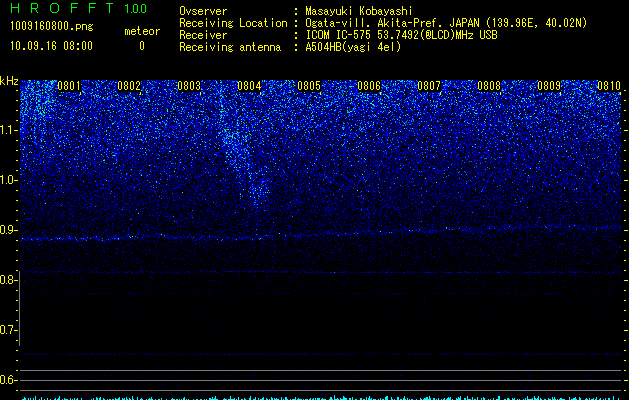
Task: Select the filename 1009160800.png
Action: click(52, 27)
